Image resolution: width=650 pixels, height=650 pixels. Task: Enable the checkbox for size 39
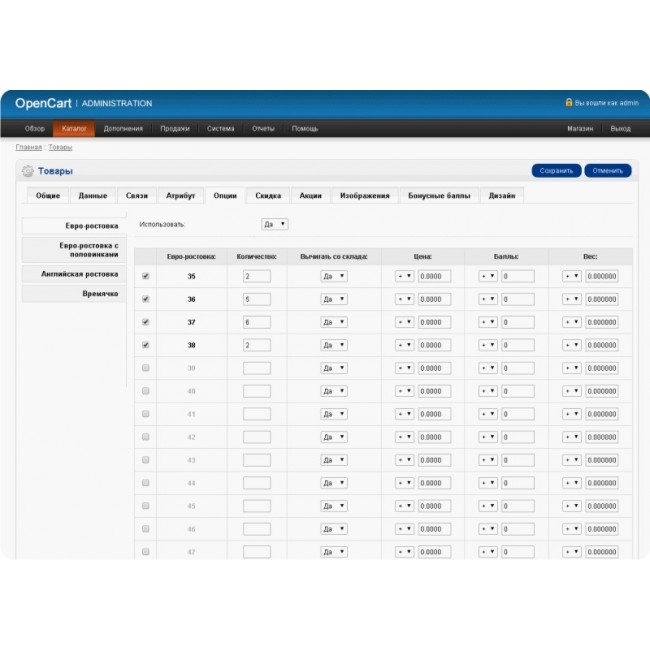tap(146, 368)
